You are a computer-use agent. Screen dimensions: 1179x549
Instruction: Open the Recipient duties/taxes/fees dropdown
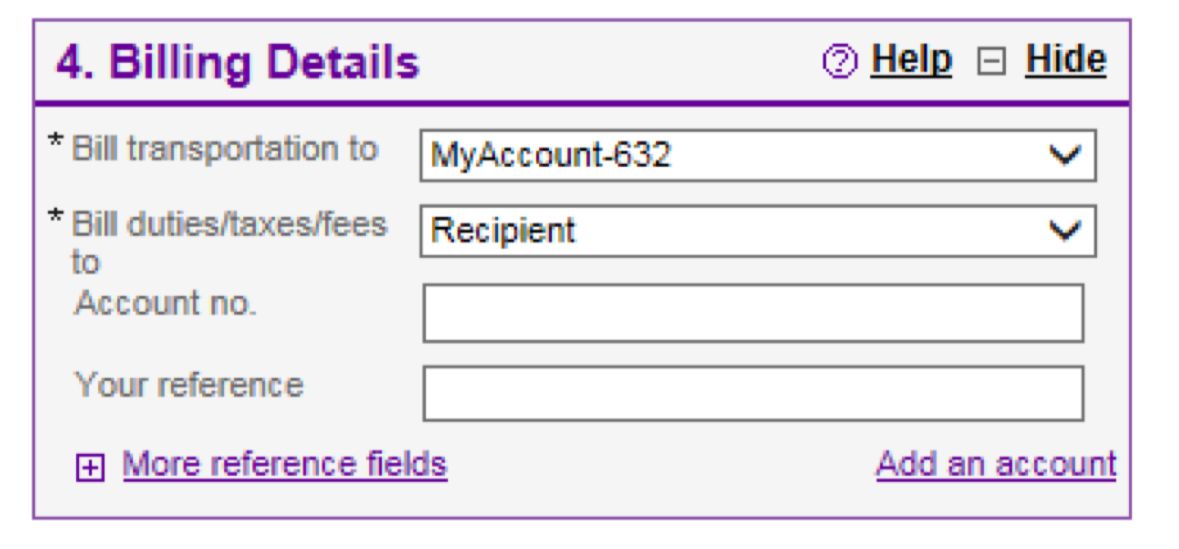point(740,231)
